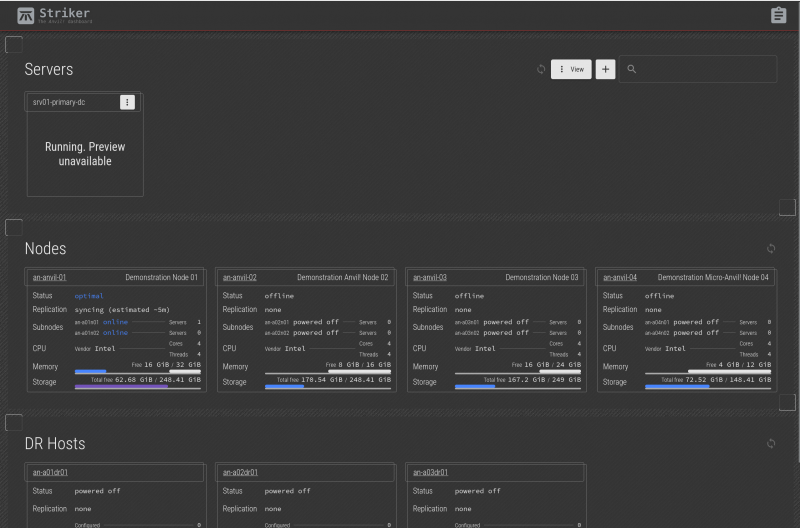Click 'syncing (estimated ~5m)' replication text
800x528 pixels.
122,310
